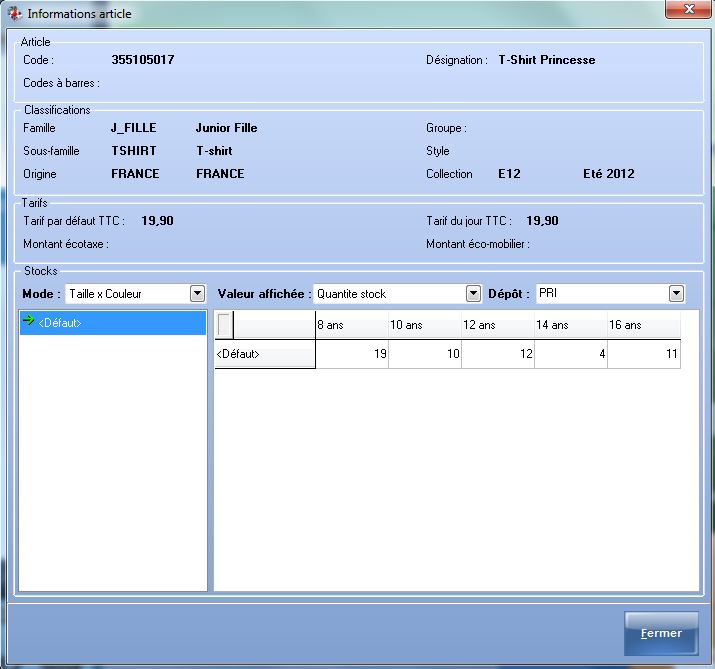The image size is (715, 669).
Task: Select the 12 ans column header
Action: pos(497,325)
